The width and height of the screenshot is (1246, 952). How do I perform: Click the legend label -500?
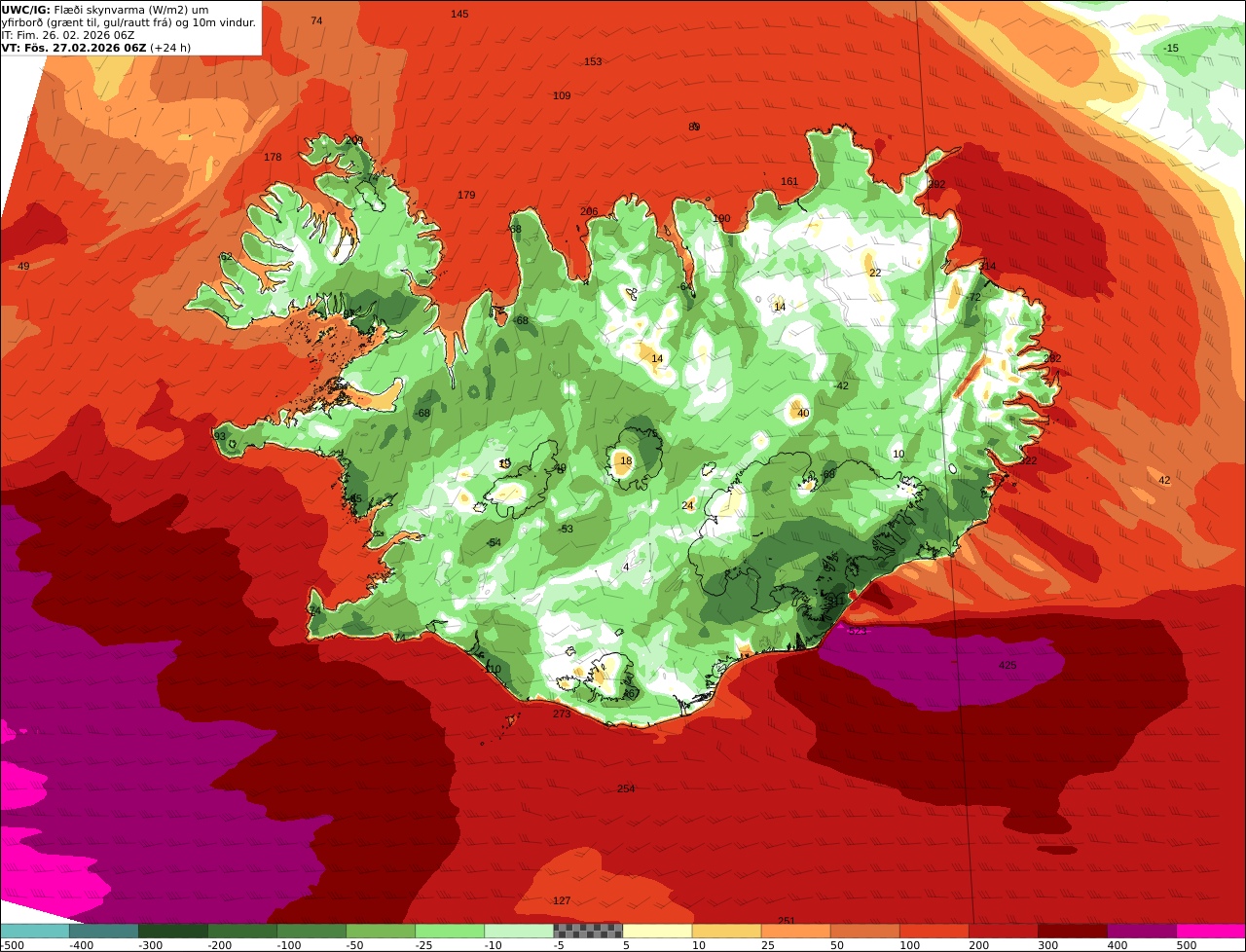click(12, 945)
